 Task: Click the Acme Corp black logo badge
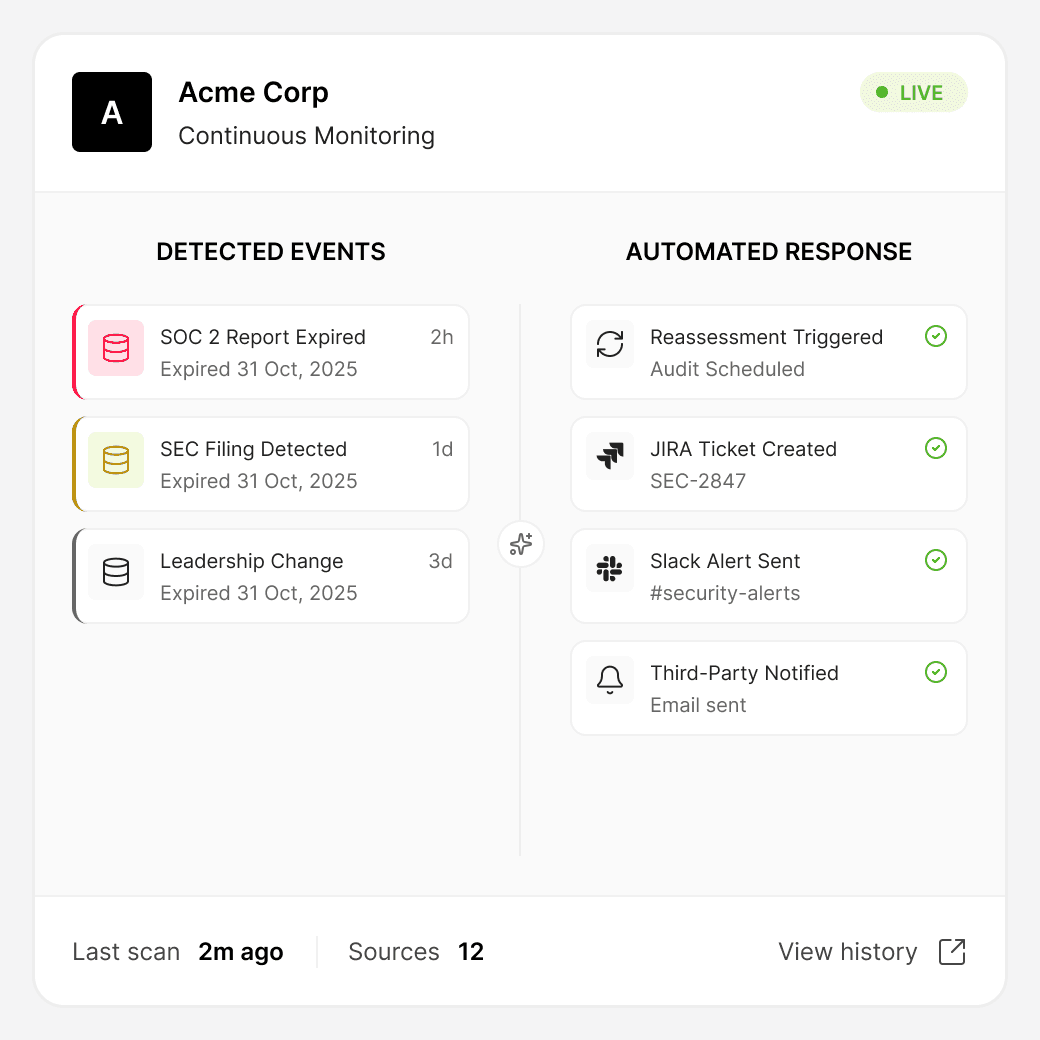tap(112, 112)
